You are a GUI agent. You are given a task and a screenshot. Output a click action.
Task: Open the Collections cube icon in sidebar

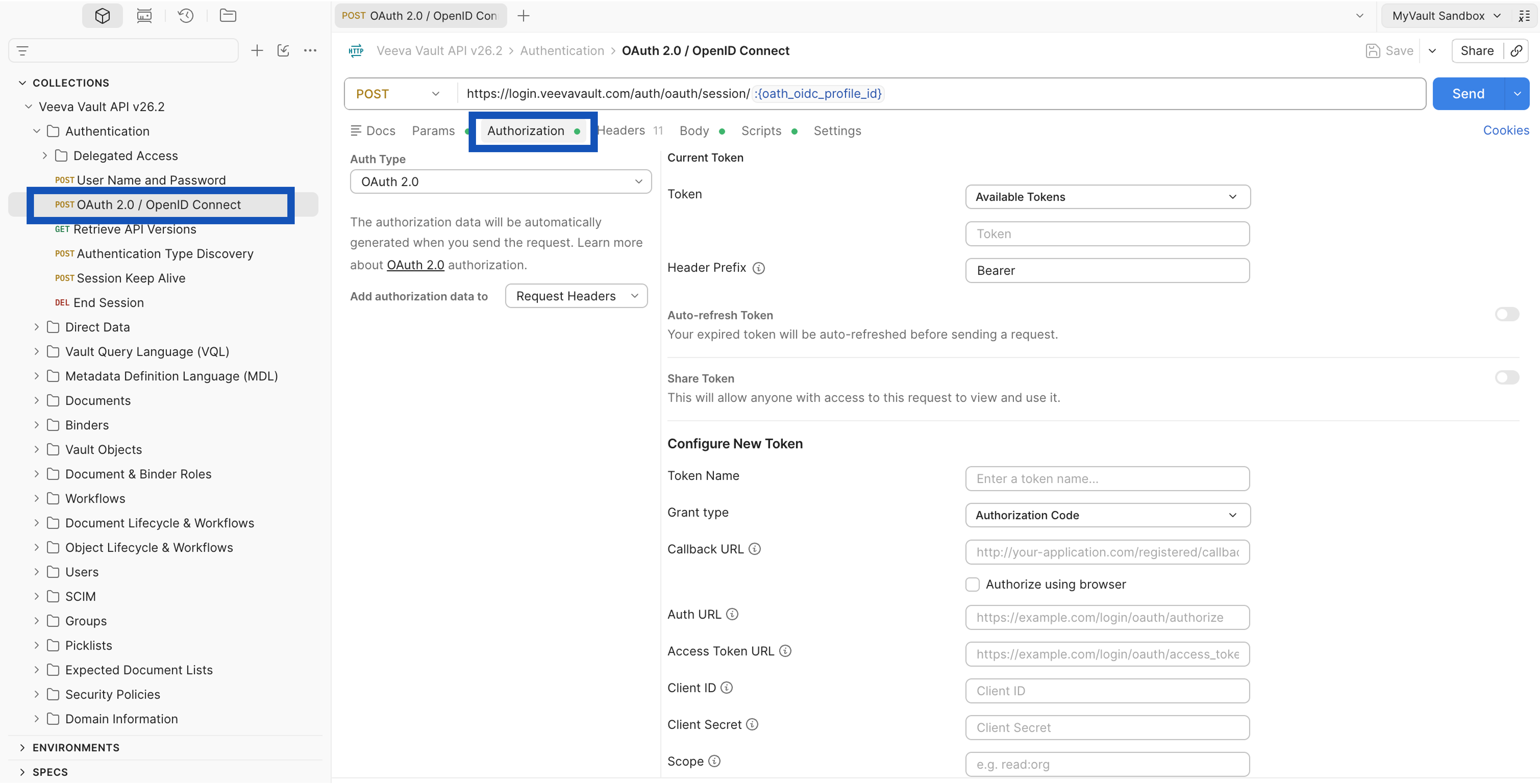point(102,15)
